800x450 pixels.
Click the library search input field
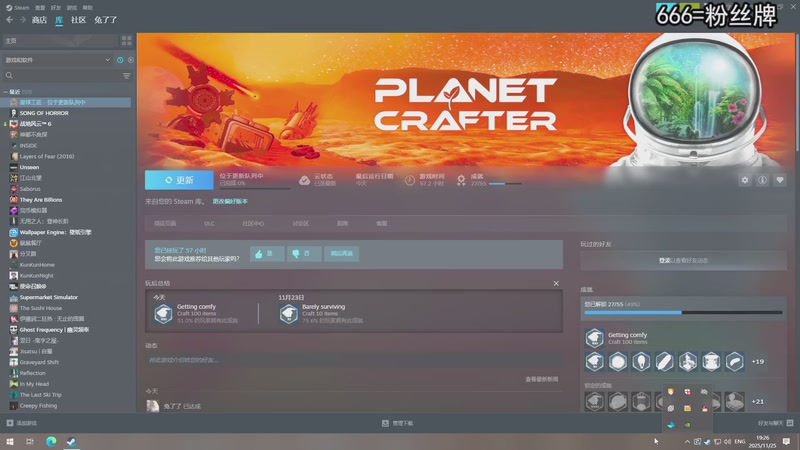67,76
